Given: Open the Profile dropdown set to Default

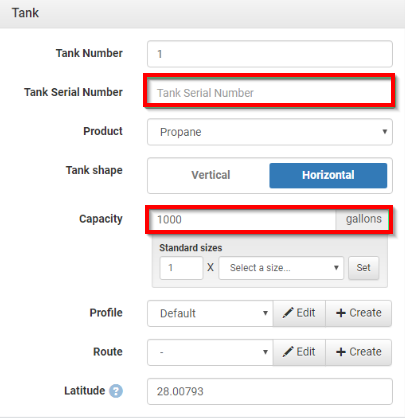Looking at the screenshot, I should pyautogui.click(x=210, y=313).
